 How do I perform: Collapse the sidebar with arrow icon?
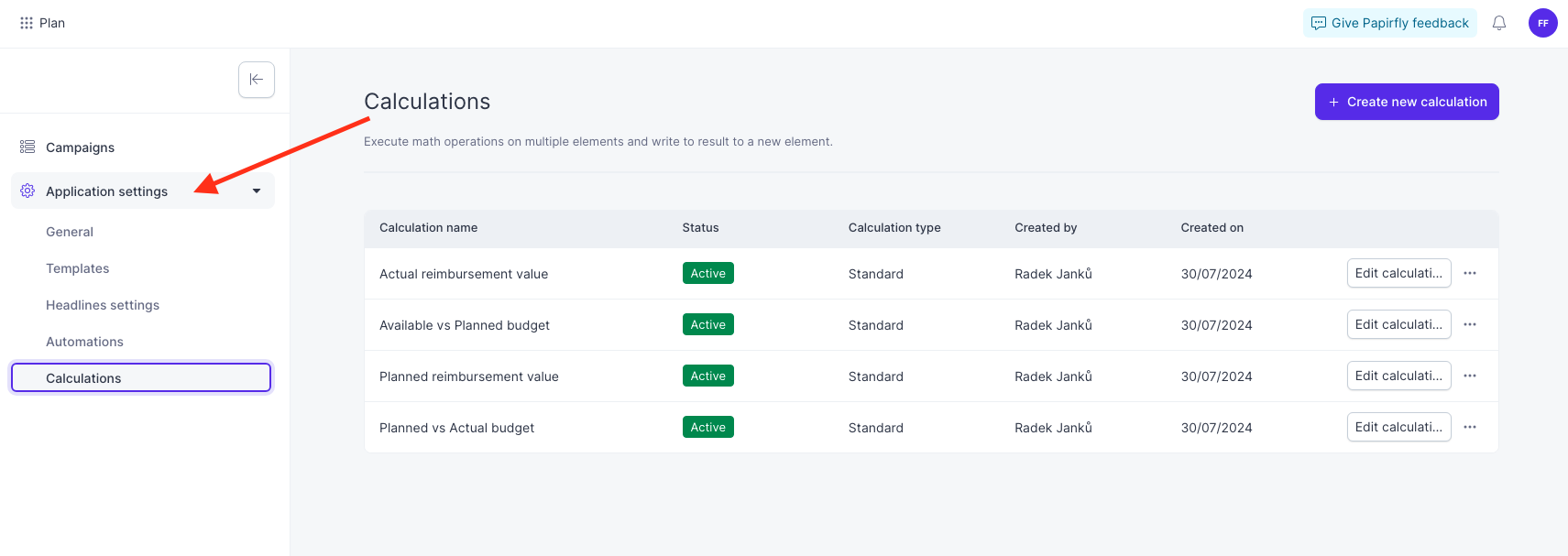257,80
